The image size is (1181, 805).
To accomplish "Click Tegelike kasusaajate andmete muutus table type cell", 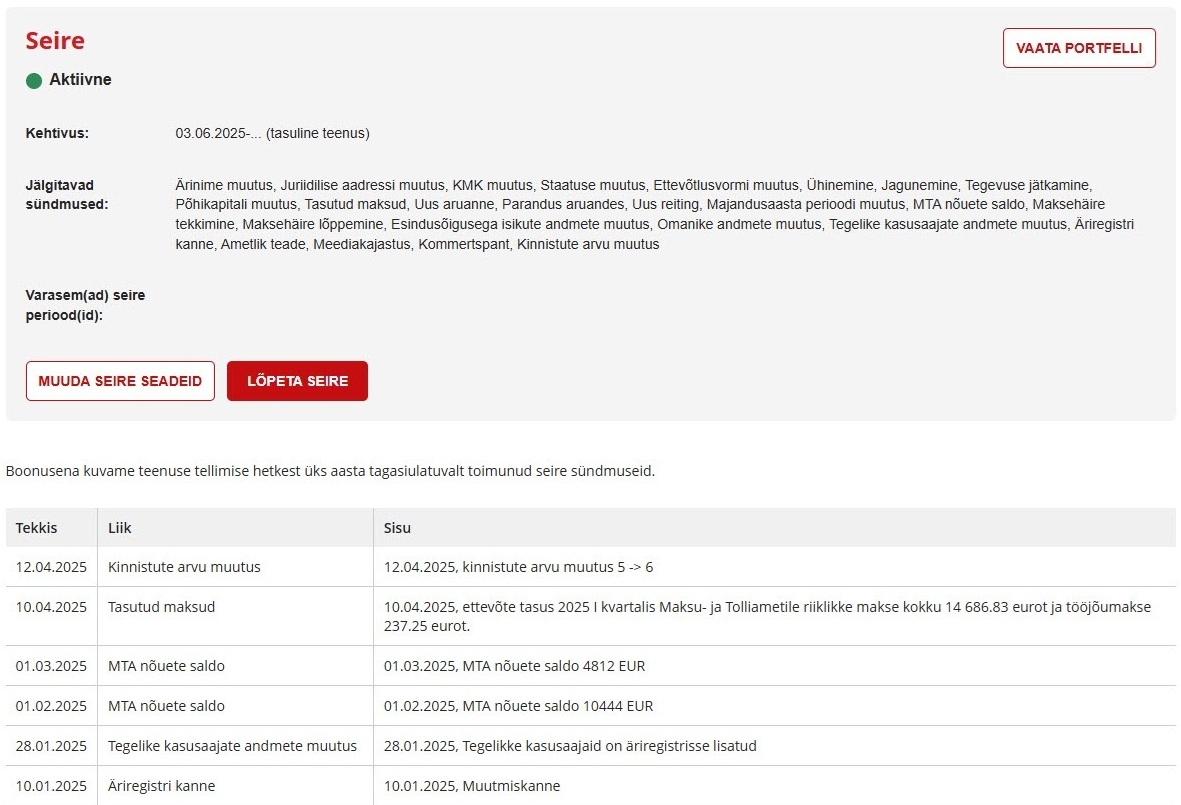I will click(232, 746).
